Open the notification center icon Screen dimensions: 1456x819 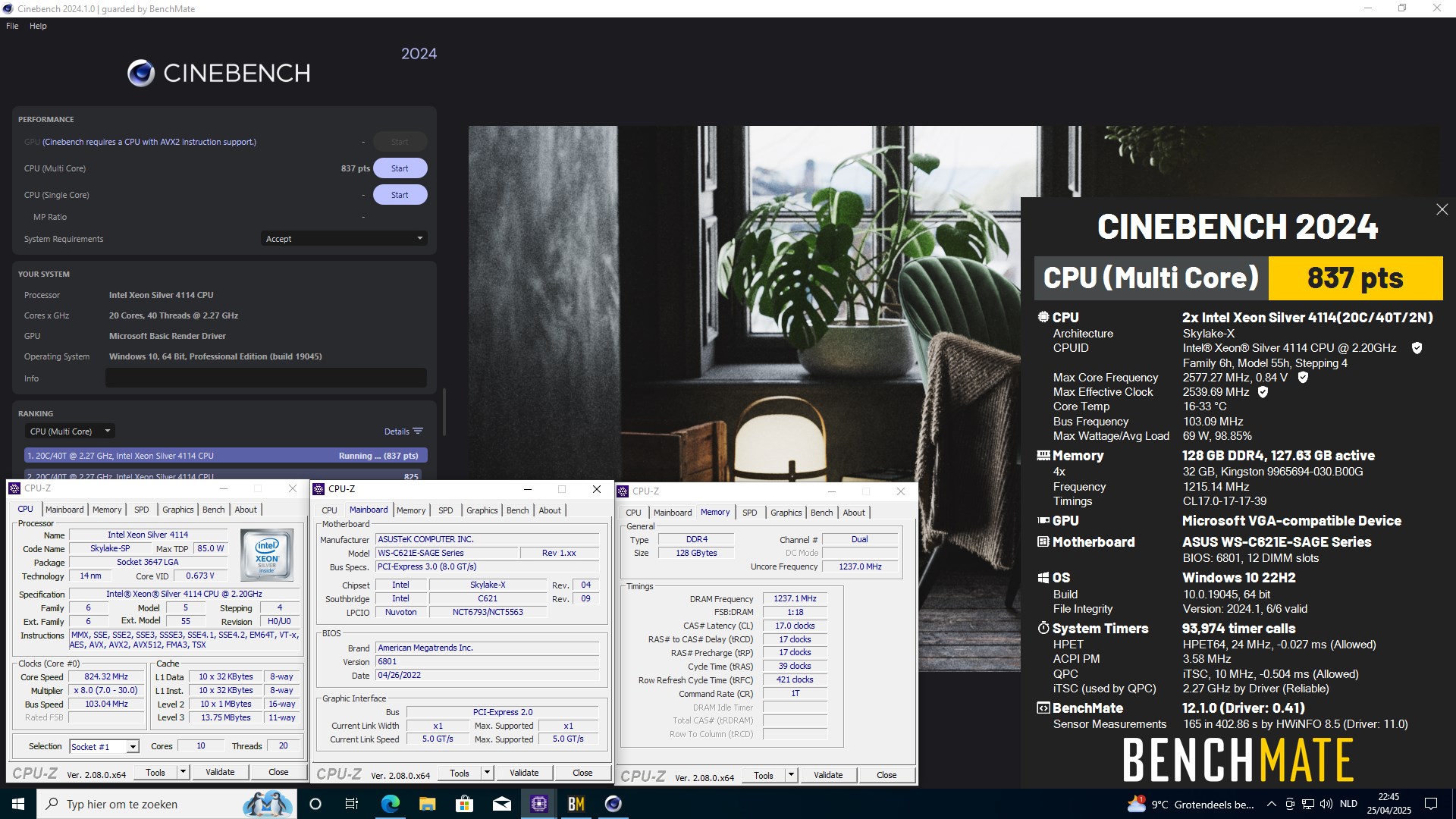pos(1431,804)
